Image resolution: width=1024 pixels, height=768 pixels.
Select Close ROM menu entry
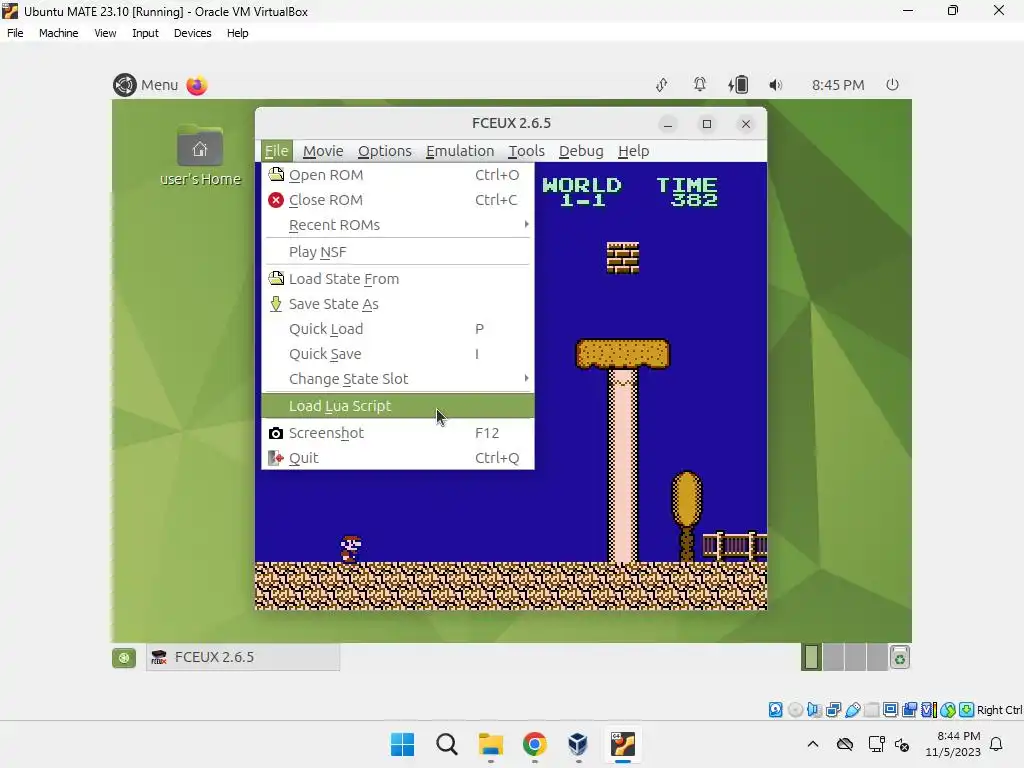pyautogui.click(x=398, y=200)
